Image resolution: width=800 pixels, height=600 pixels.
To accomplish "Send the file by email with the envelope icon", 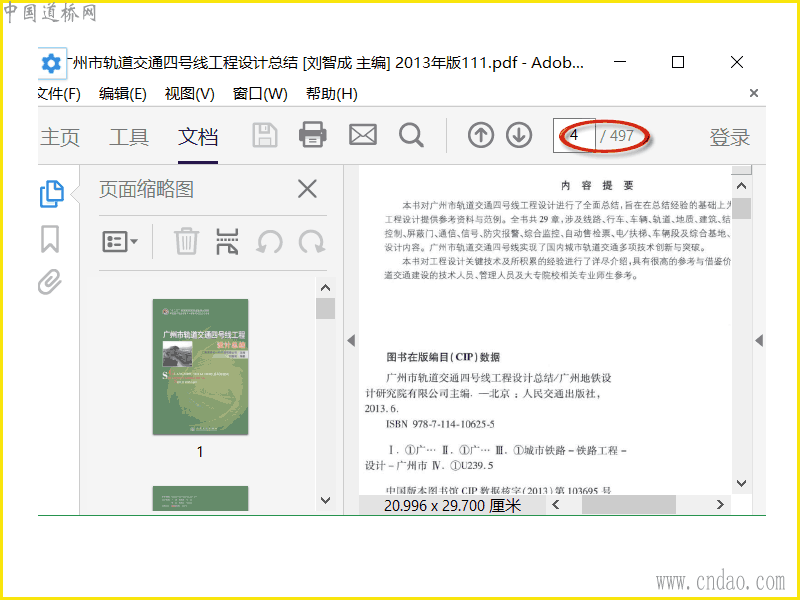I will tap(363, 135).
